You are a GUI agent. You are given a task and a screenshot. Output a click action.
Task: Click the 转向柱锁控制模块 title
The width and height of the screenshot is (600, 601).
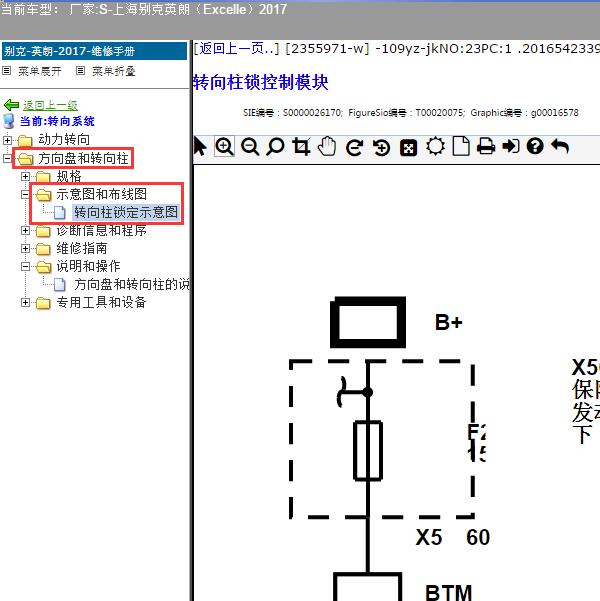coord(261,82)
